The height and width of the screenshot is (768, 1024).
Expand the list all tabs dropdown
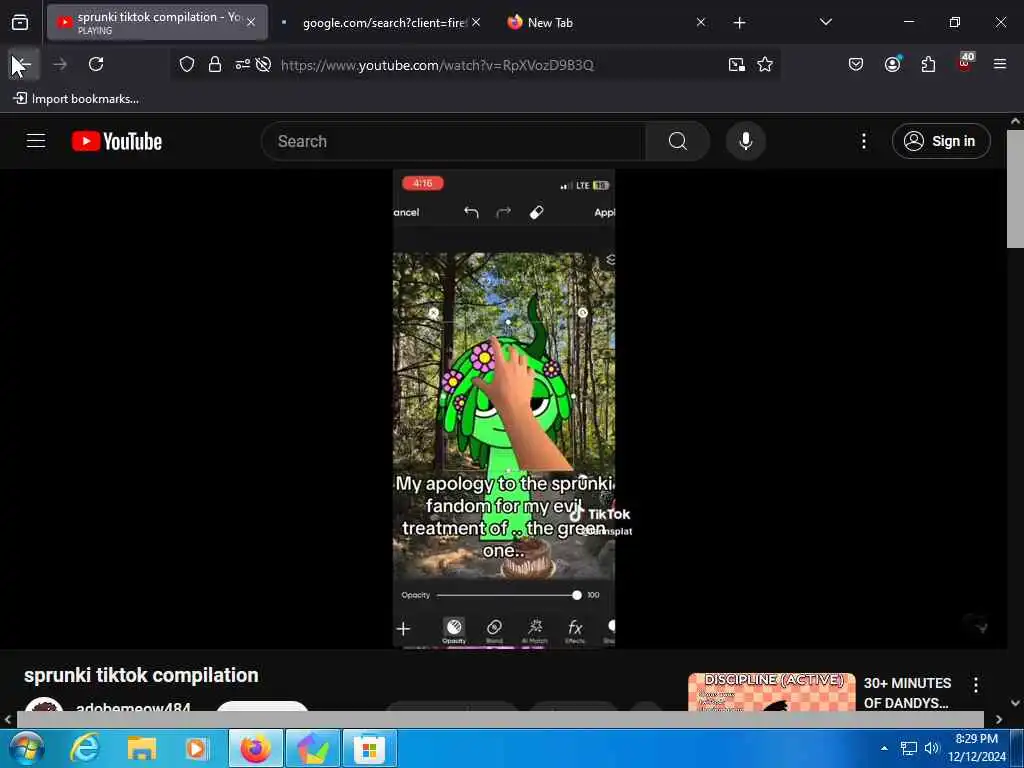(825, 22)
